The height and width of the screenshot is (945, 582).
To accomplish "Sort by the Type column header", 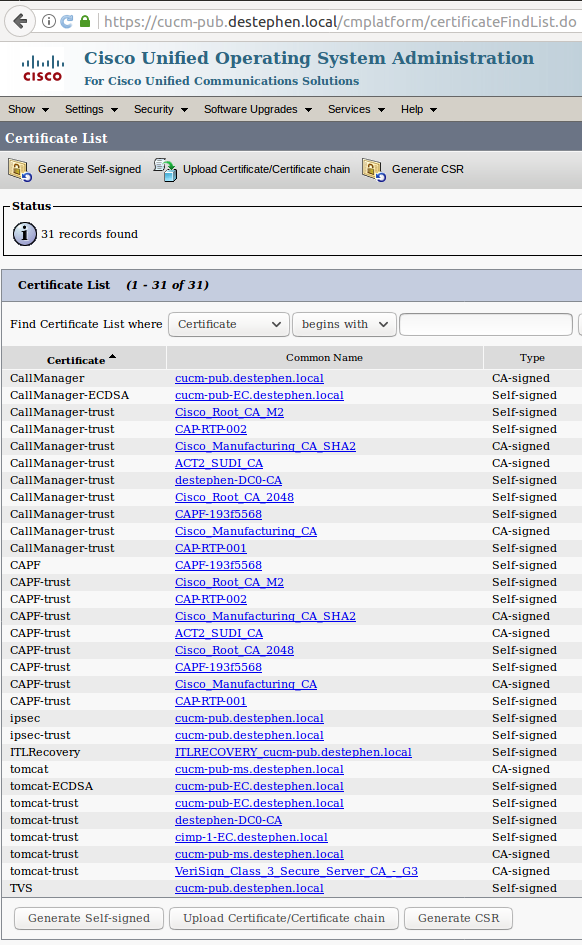I will click(x=532, y=357).
